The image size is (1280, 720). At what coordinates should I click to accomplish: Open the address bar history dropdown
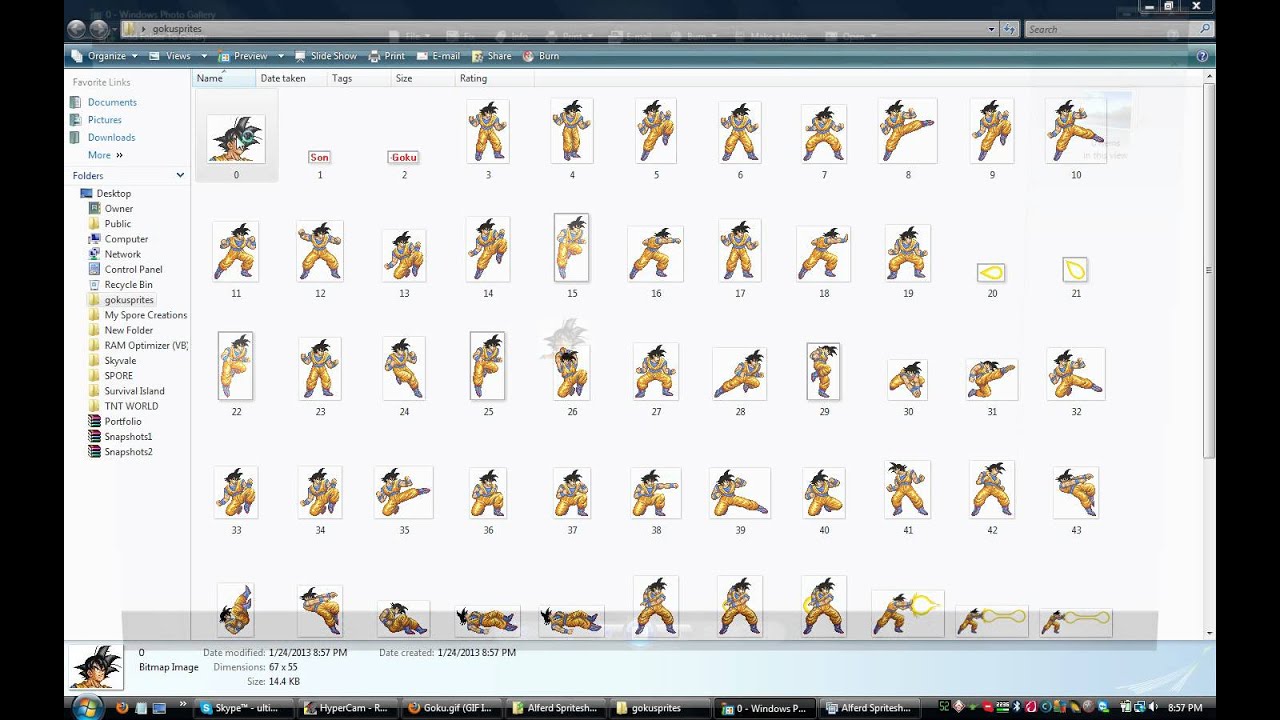coord(991,29)
